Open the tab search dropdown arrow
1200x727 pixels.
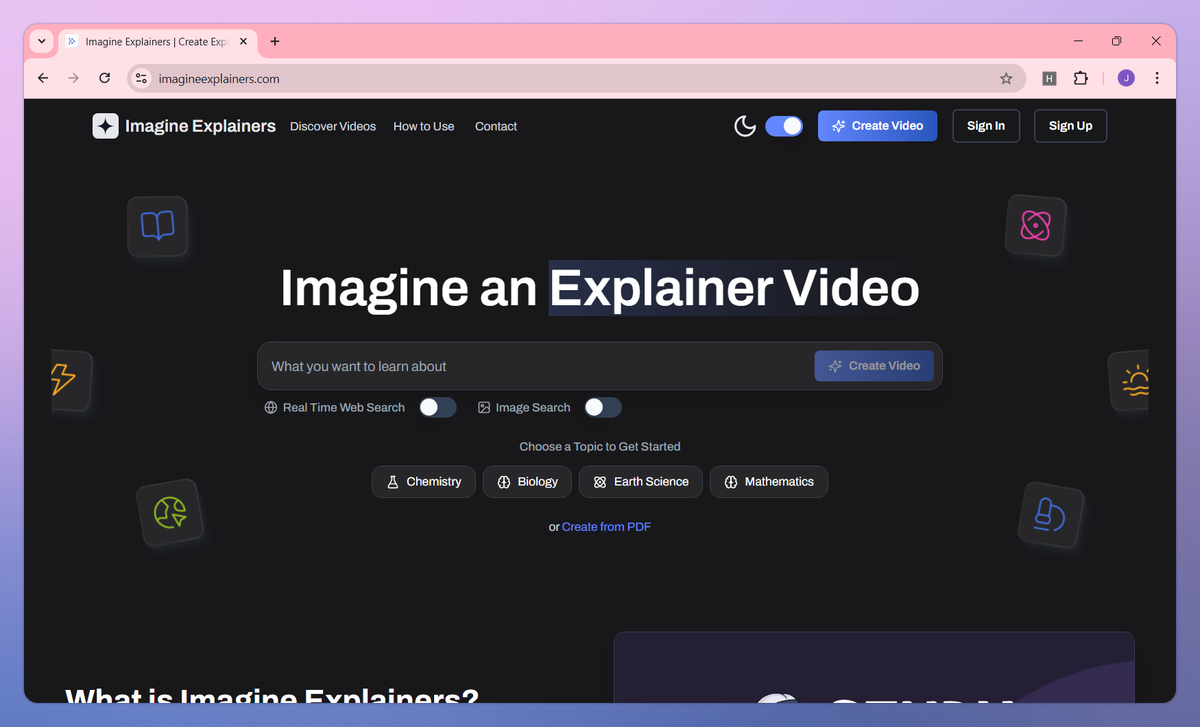click(42, 41)
